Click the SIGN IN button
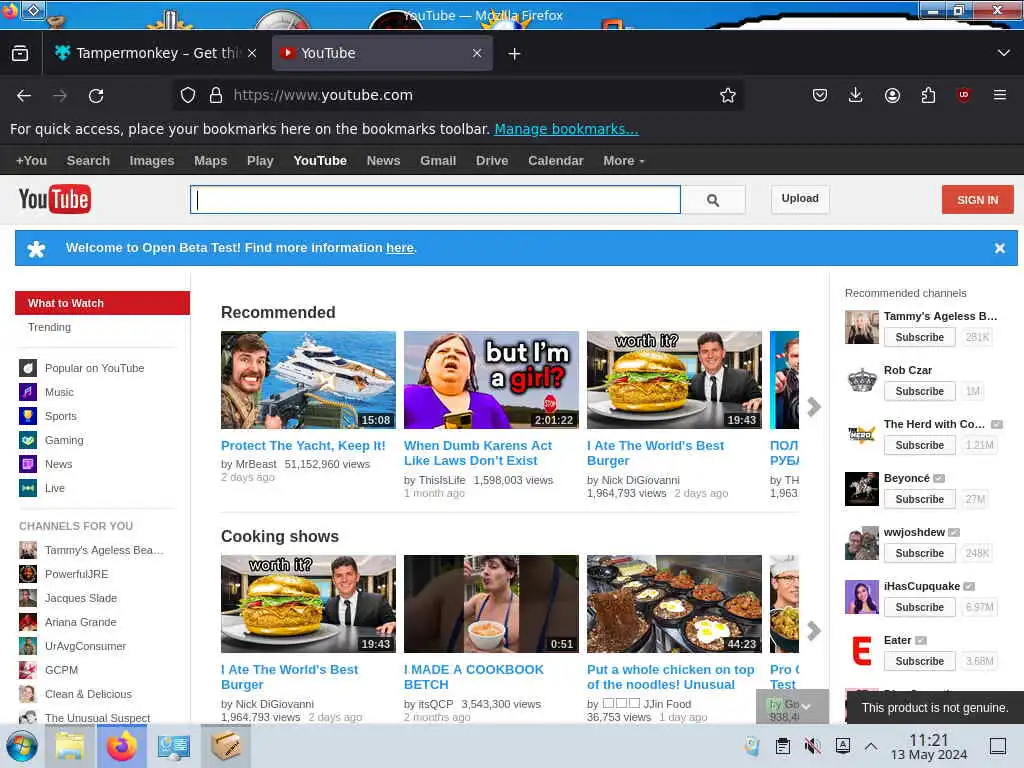Screen dimensions: 1024x768 978,200
